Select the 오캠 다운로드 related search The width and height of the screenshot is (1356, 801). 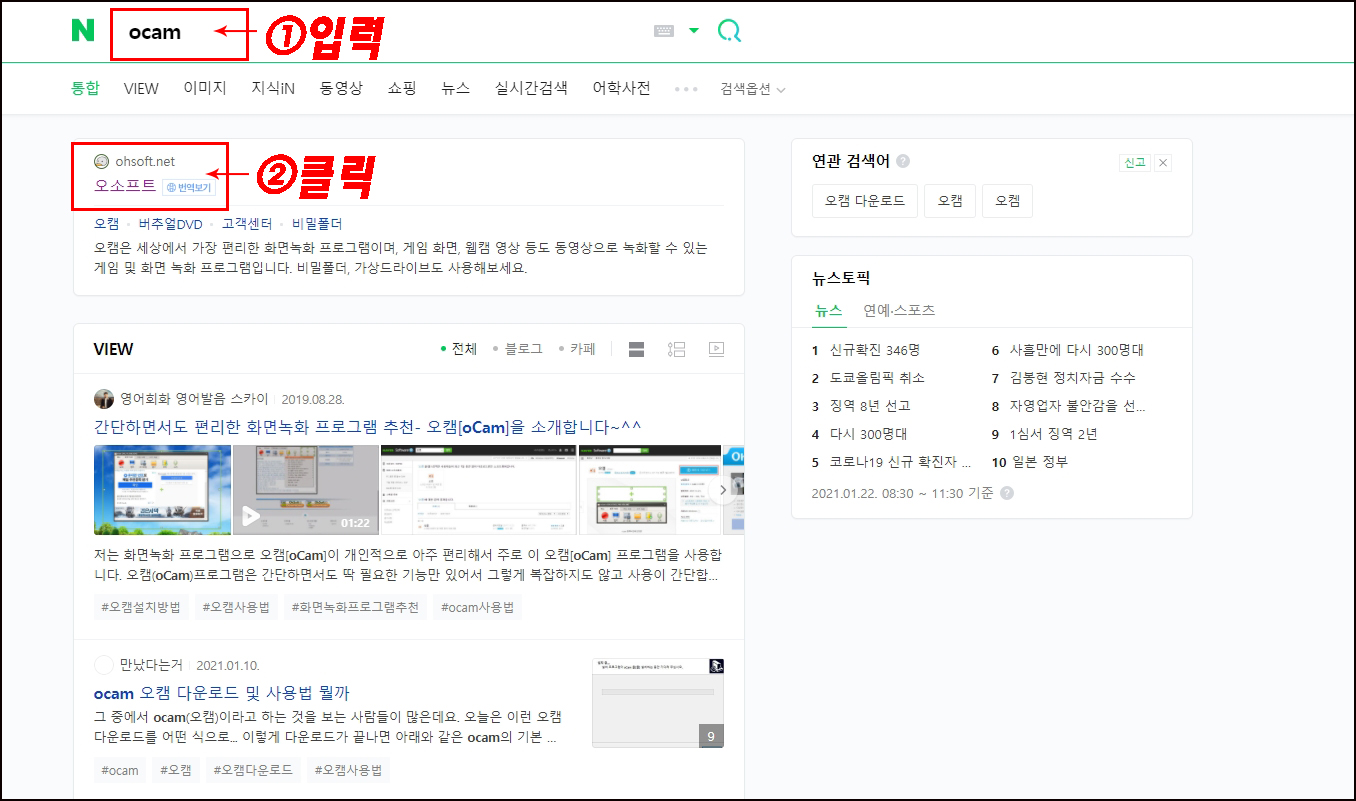(x=864, y=201)
